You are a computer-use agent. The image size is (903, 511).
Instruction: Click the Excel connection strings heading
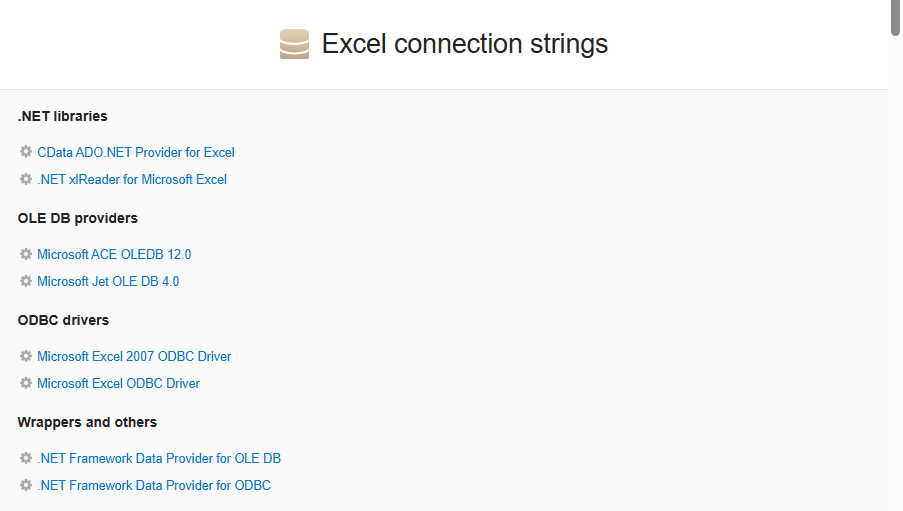click(x=465, y=44)
